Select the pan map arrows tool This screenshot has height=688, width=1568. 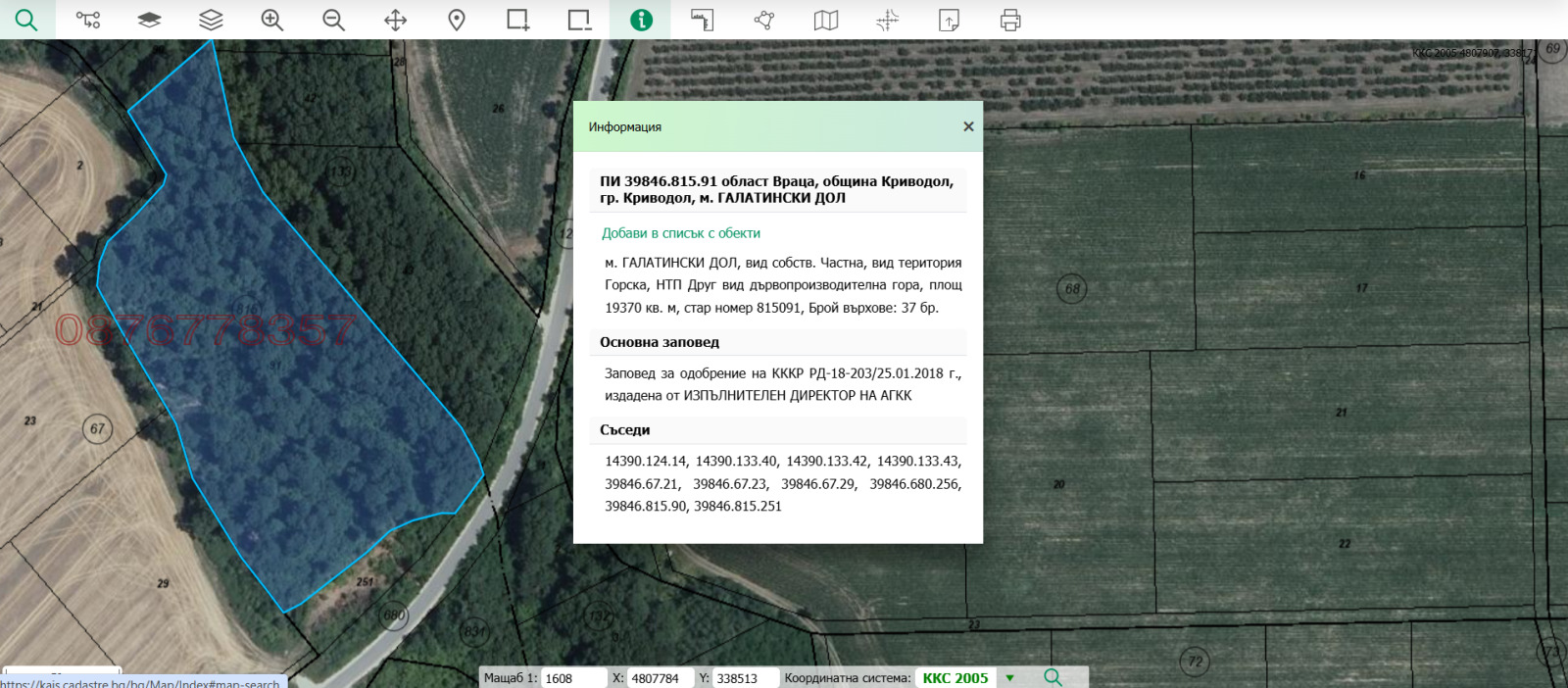(395, 20)
